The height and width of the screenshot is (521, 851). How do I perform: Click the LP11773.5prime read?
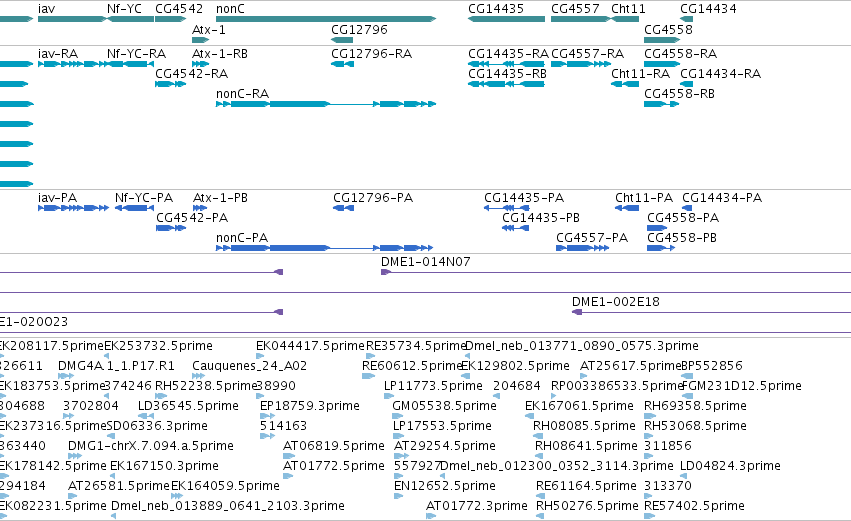433,386
